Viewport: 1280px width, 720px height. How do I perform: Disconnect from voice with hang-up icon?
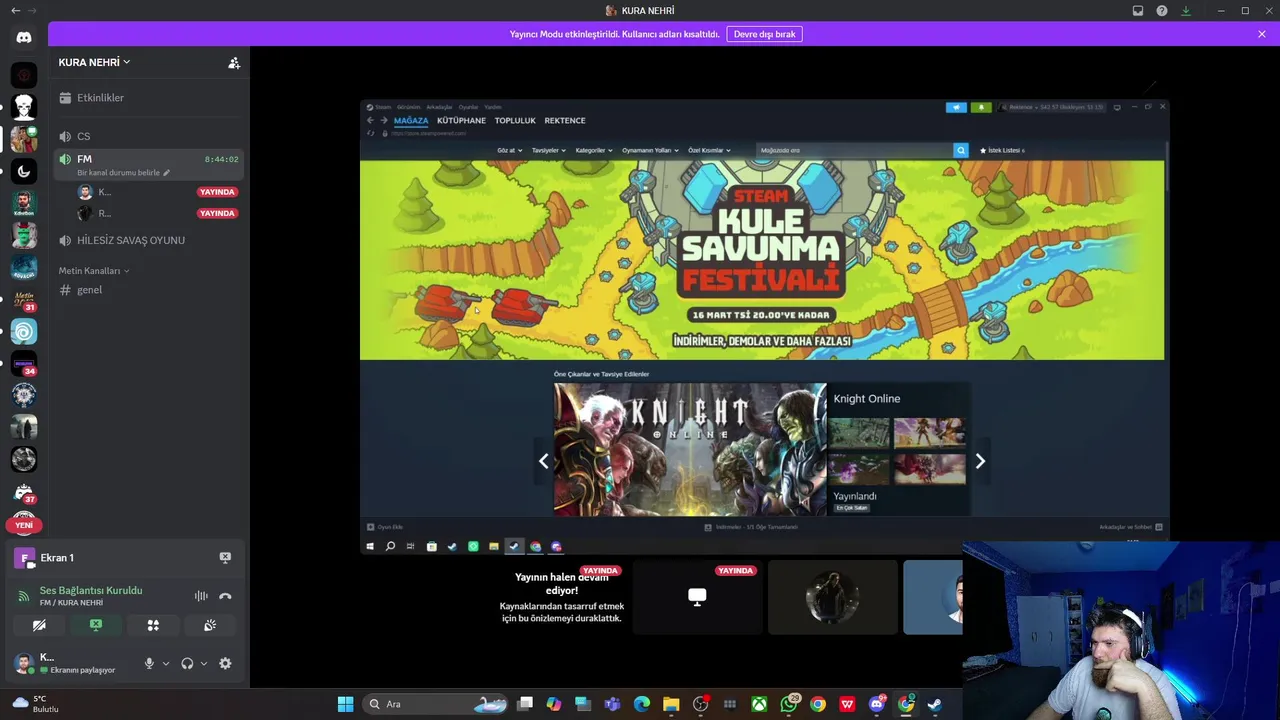(x=225, y=596)
